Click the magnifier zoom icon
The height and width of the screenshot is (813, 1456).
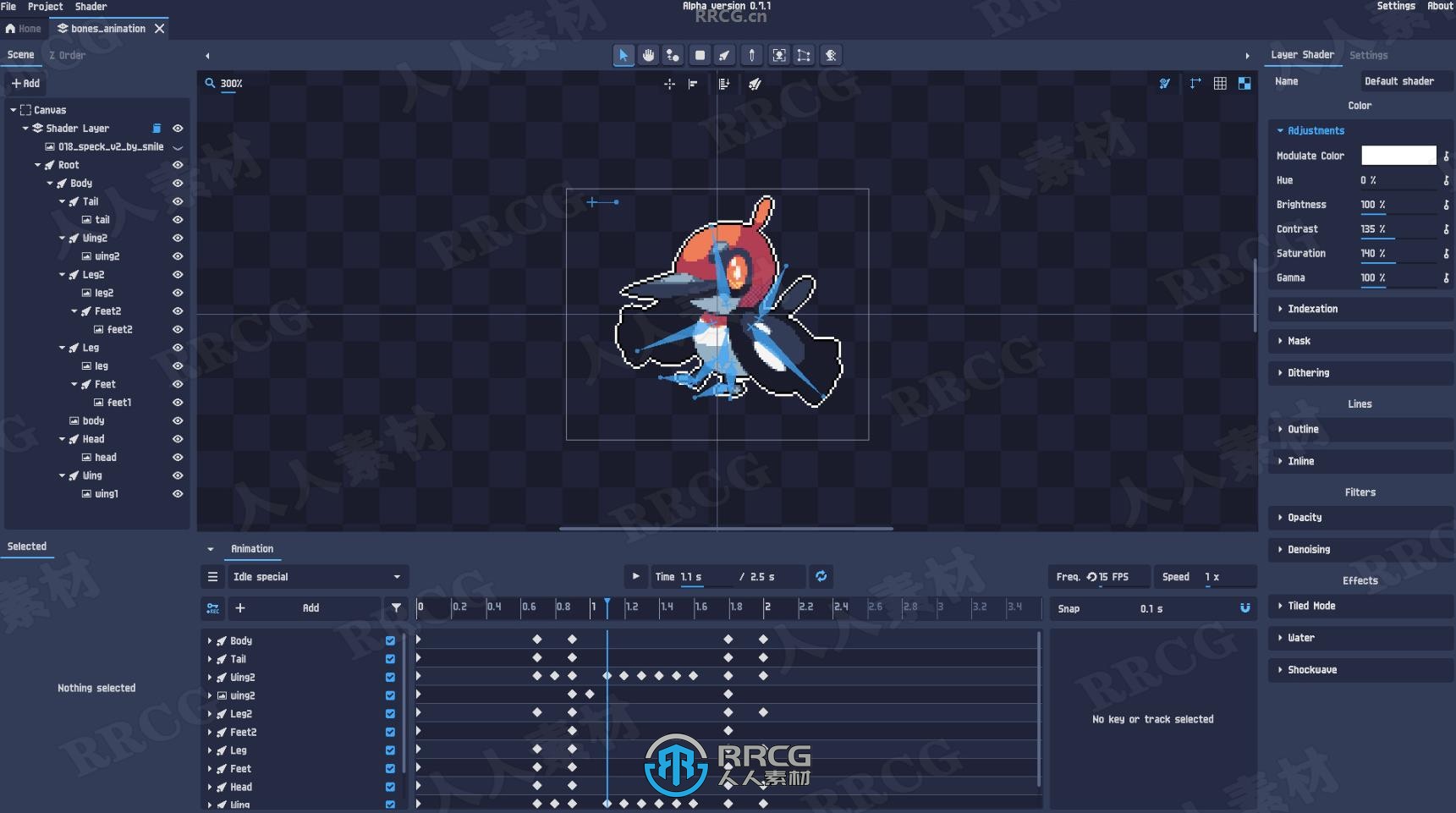(210, 83)
